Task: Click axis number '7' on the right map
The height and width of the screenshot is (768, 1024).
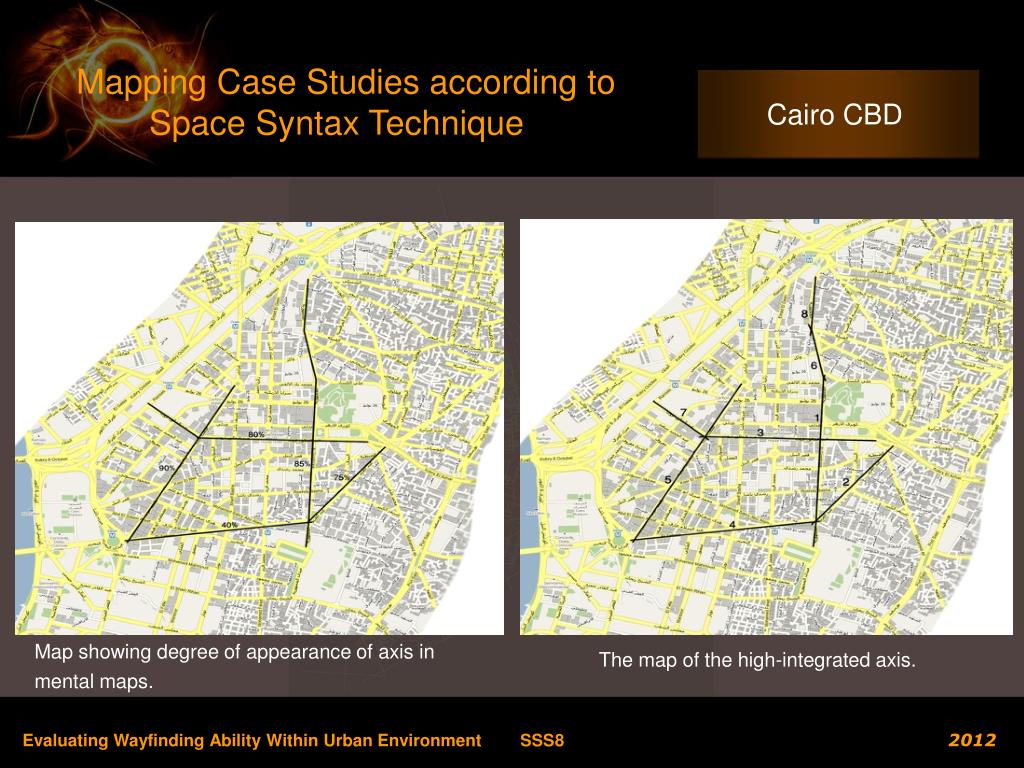Action: [683, 413]
